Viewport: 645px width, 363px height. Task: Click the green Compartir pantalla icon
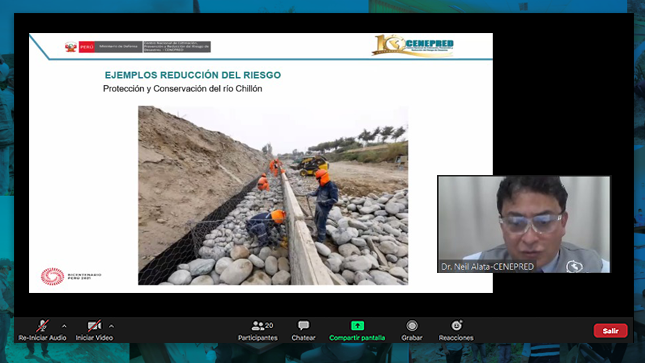[357, 326]
